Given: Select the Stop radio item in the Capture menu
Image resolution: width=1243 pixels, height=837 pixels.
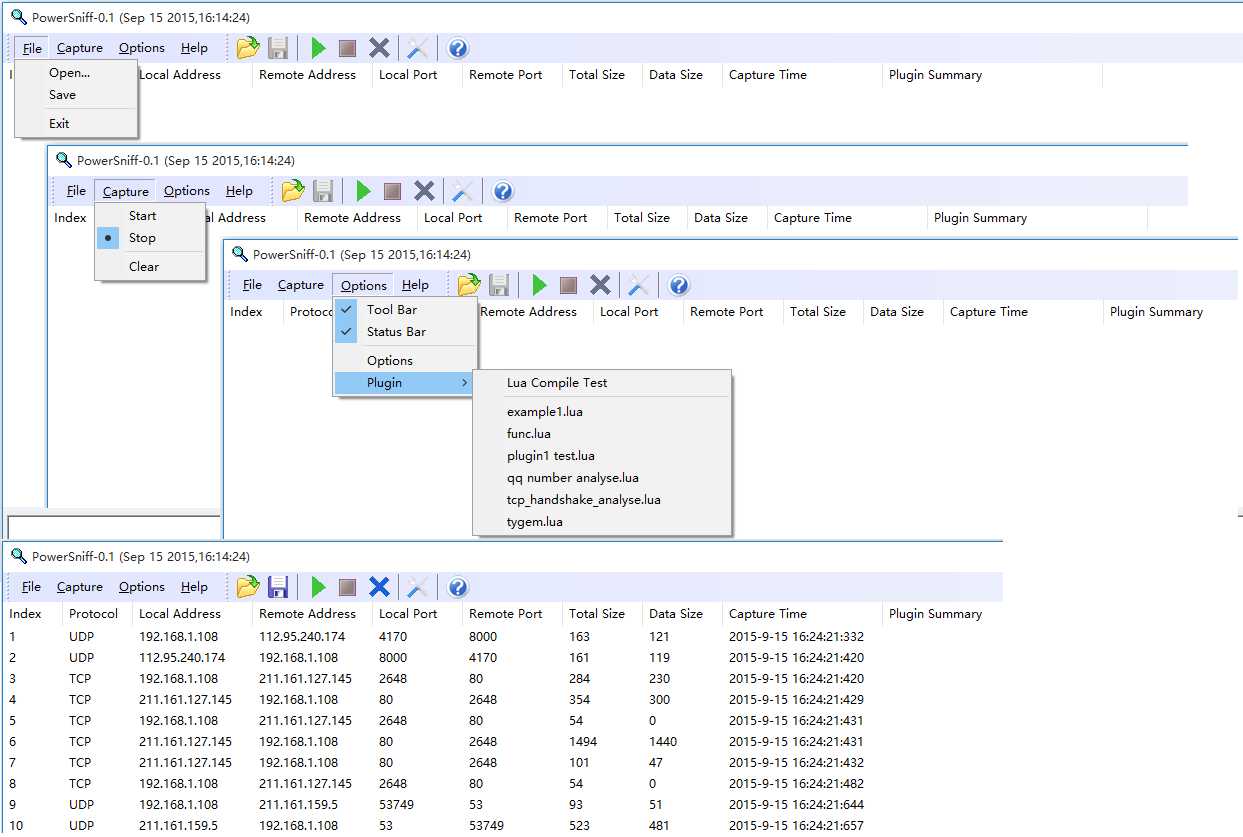Looking at the screenshot, I should [150, 238].
